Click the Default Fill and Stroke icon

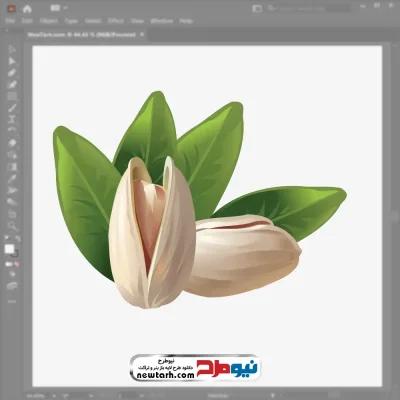pyautogui.click(x=7, y=239)
